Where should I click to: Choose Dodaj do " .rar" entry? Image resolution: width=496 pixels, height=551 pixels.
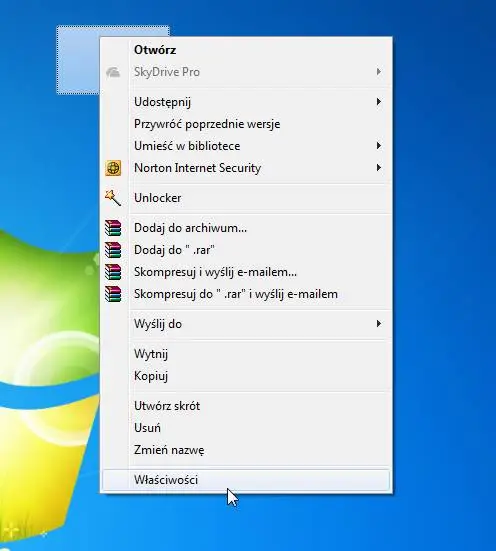(246, 250)
